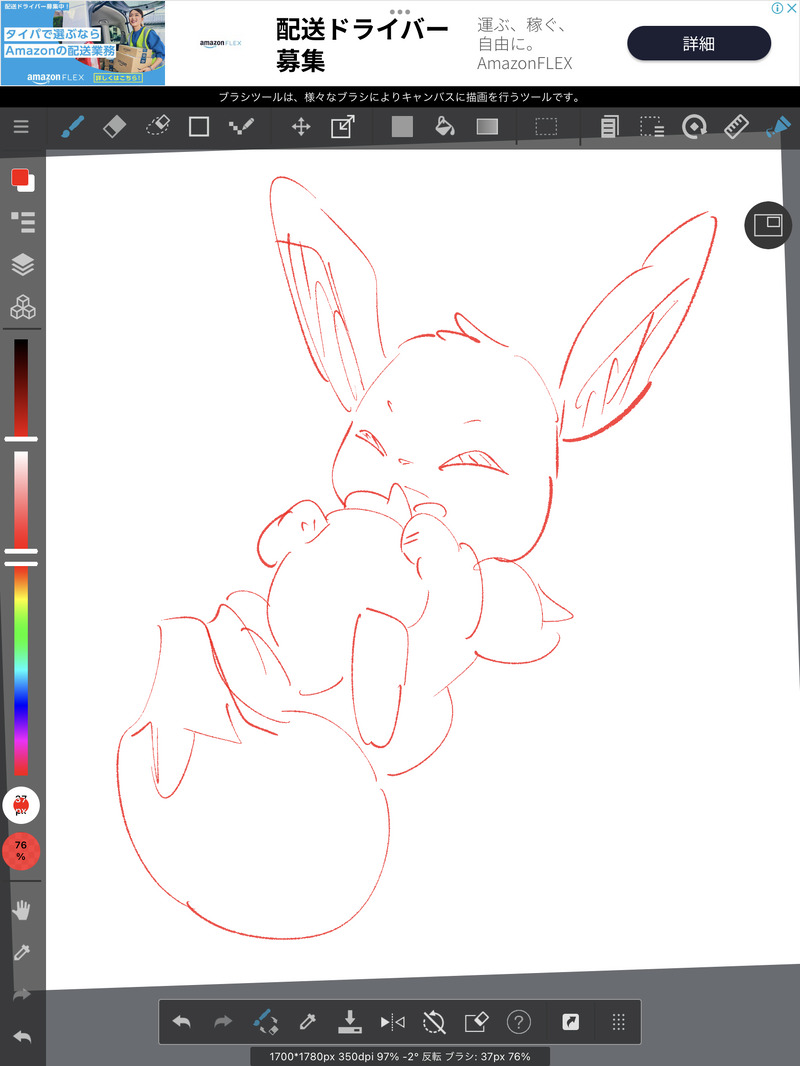Open the hamburger main menu

[x=21, y=126]
